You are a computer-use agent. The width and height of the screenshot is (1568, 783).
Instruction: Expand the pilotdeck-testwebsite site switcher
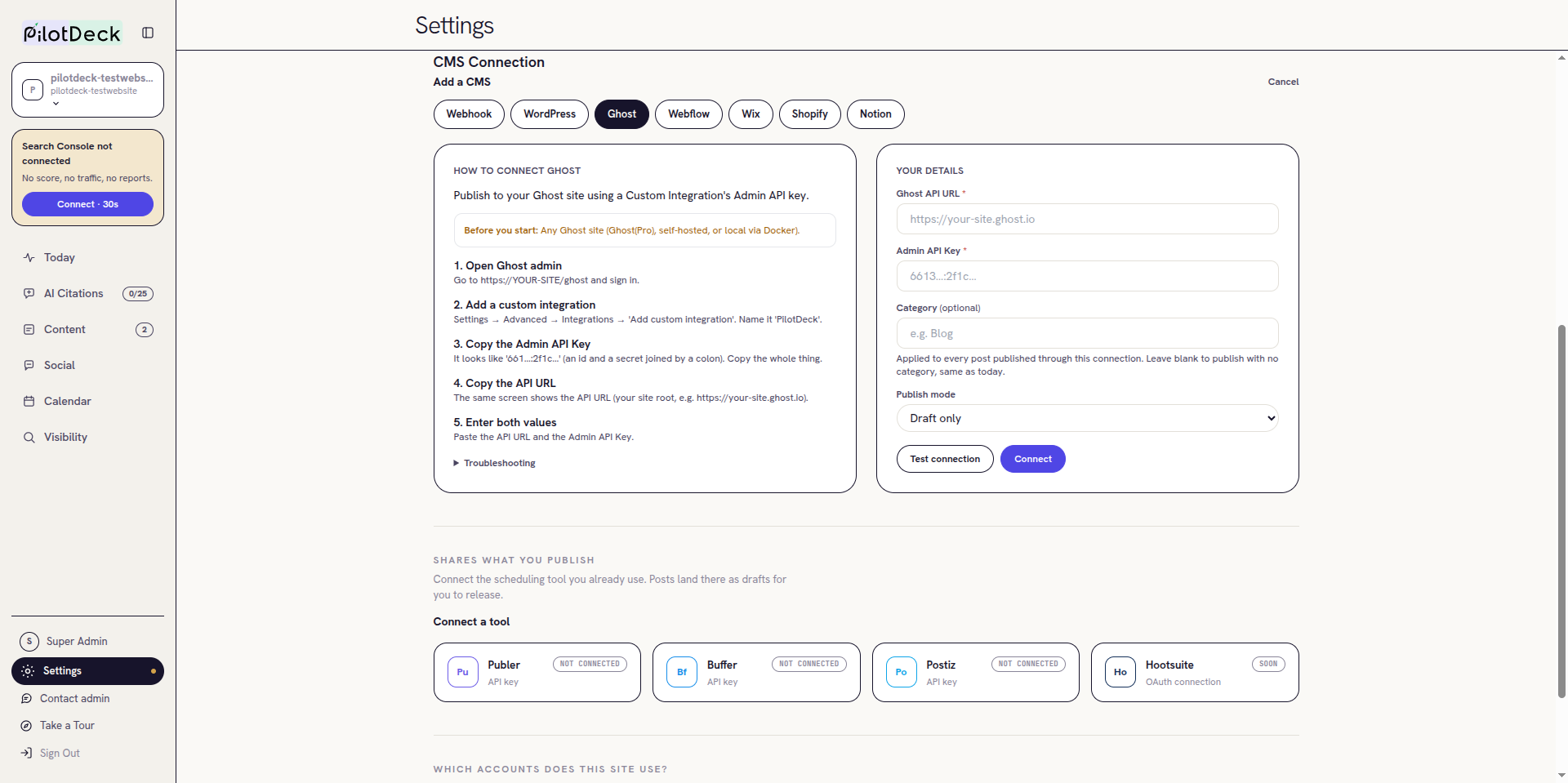(88, 90)
